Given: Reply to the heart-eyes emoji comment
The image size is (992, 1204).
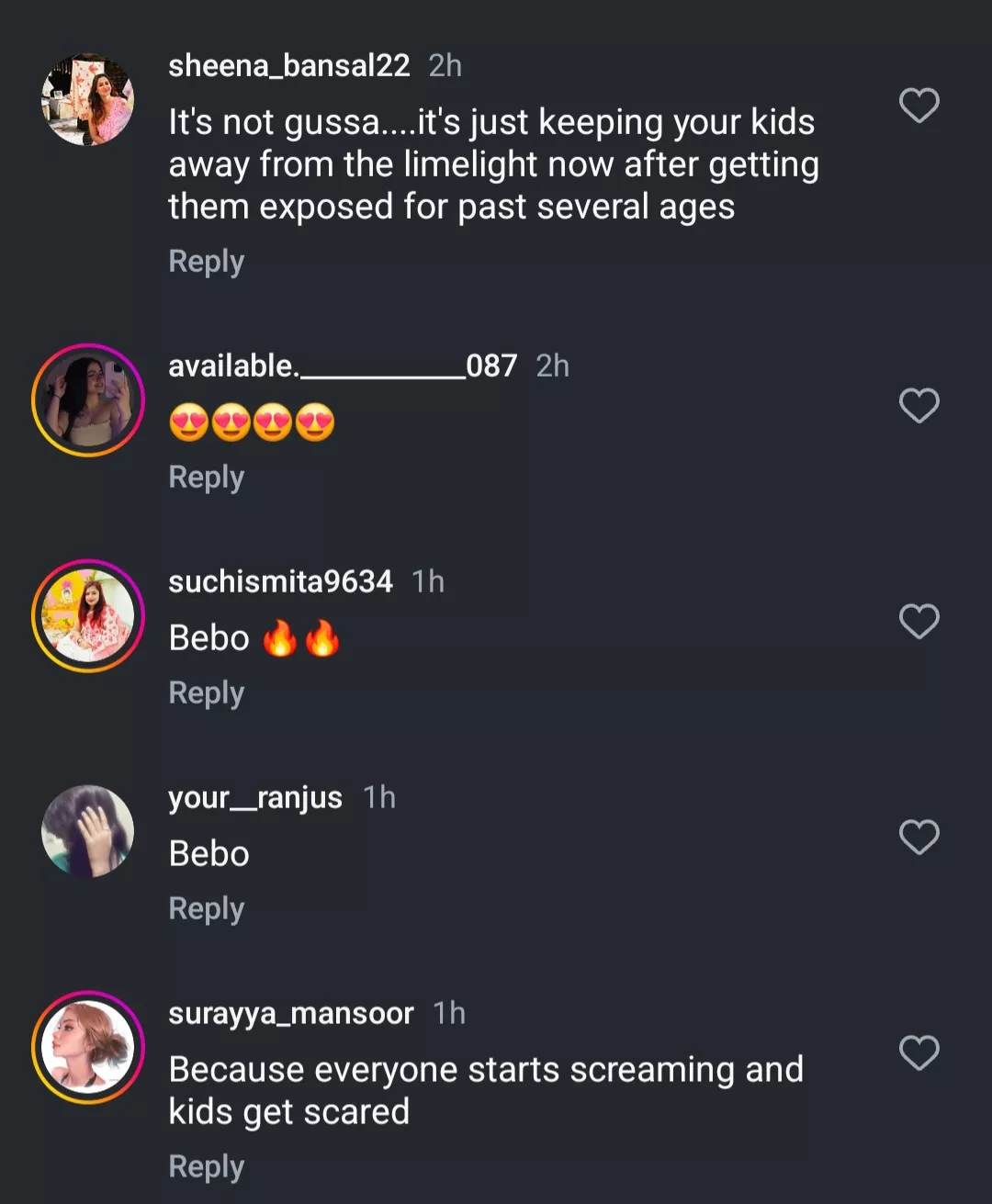Looking at the screenshot, I should (207, 478).
